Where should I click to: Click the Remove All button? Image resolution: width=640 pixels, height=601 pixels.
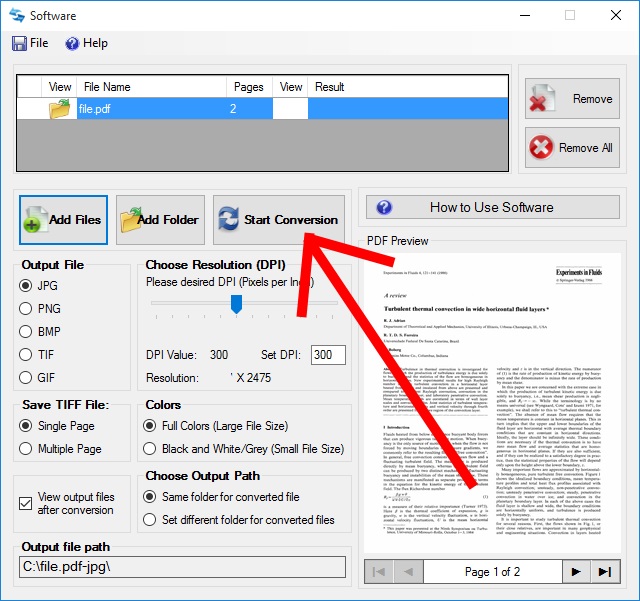572,147
